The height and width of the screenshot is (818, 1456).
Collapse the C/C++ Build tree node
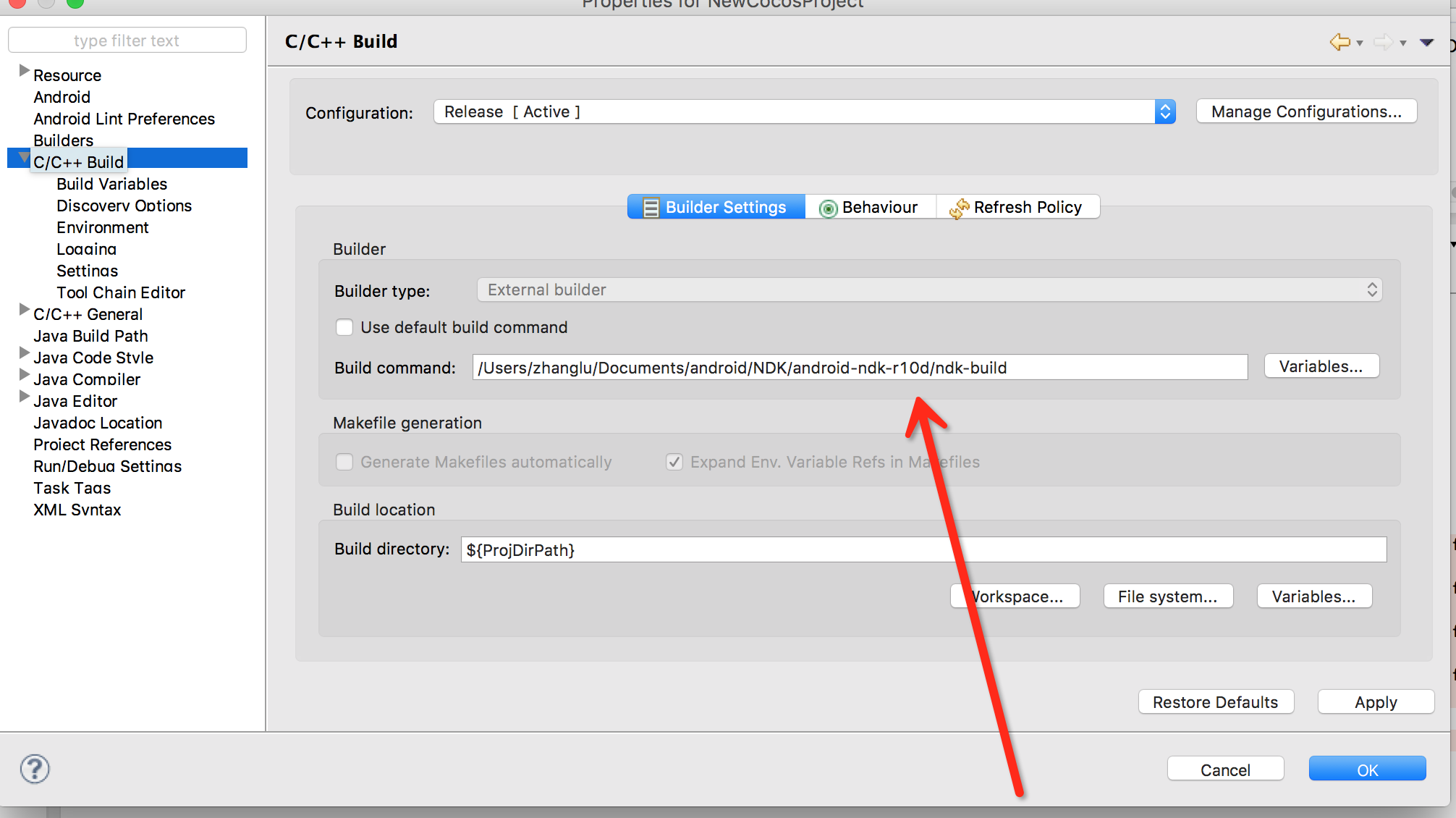point(24,158)
